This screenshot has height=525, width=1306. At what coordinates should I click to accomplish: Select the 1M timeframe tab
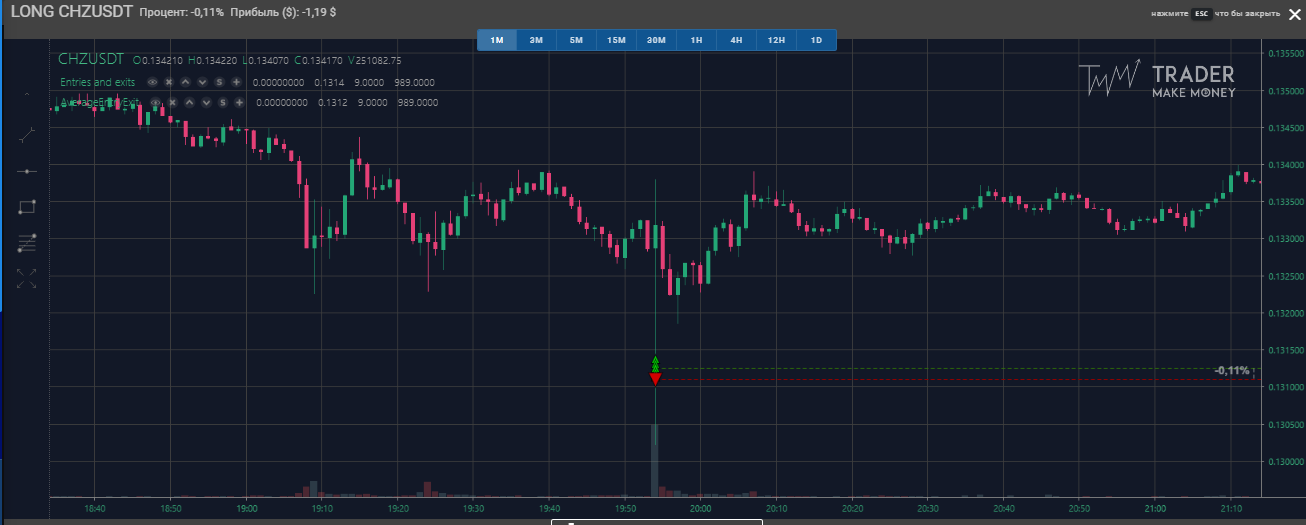[x=496, y=40]
